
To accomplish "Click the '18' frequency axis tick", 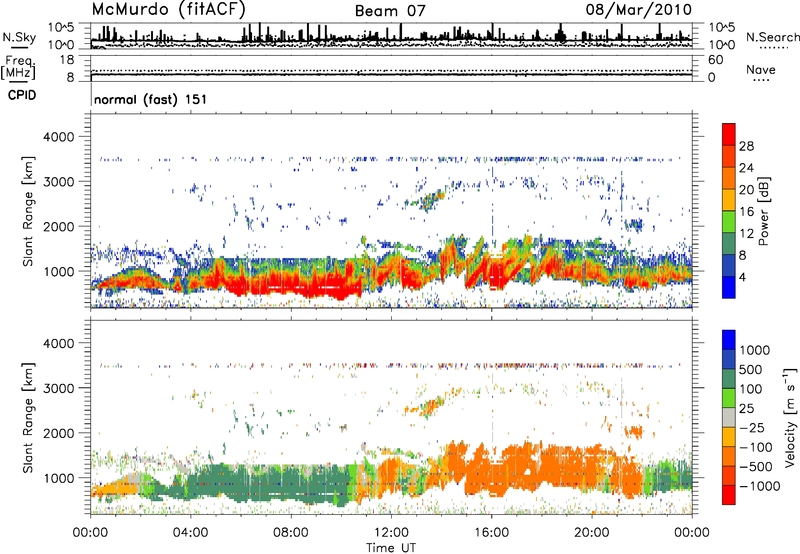I will [x=67, y=60].
